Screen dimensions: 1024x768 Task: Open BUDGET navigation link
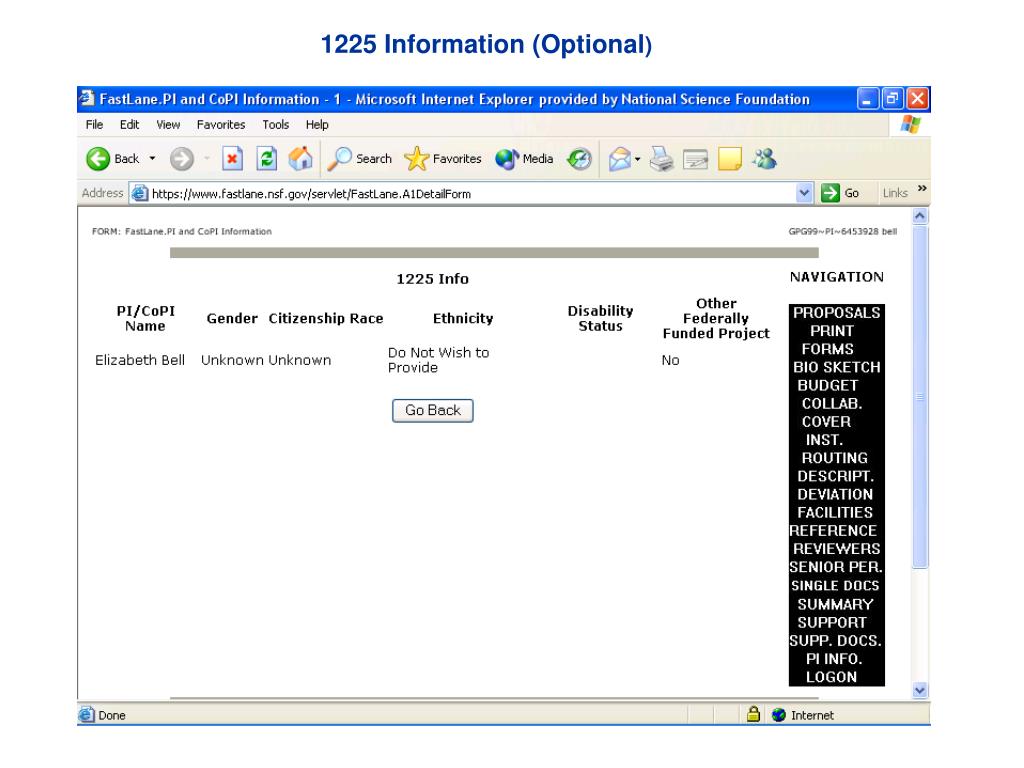pos(827,386)
